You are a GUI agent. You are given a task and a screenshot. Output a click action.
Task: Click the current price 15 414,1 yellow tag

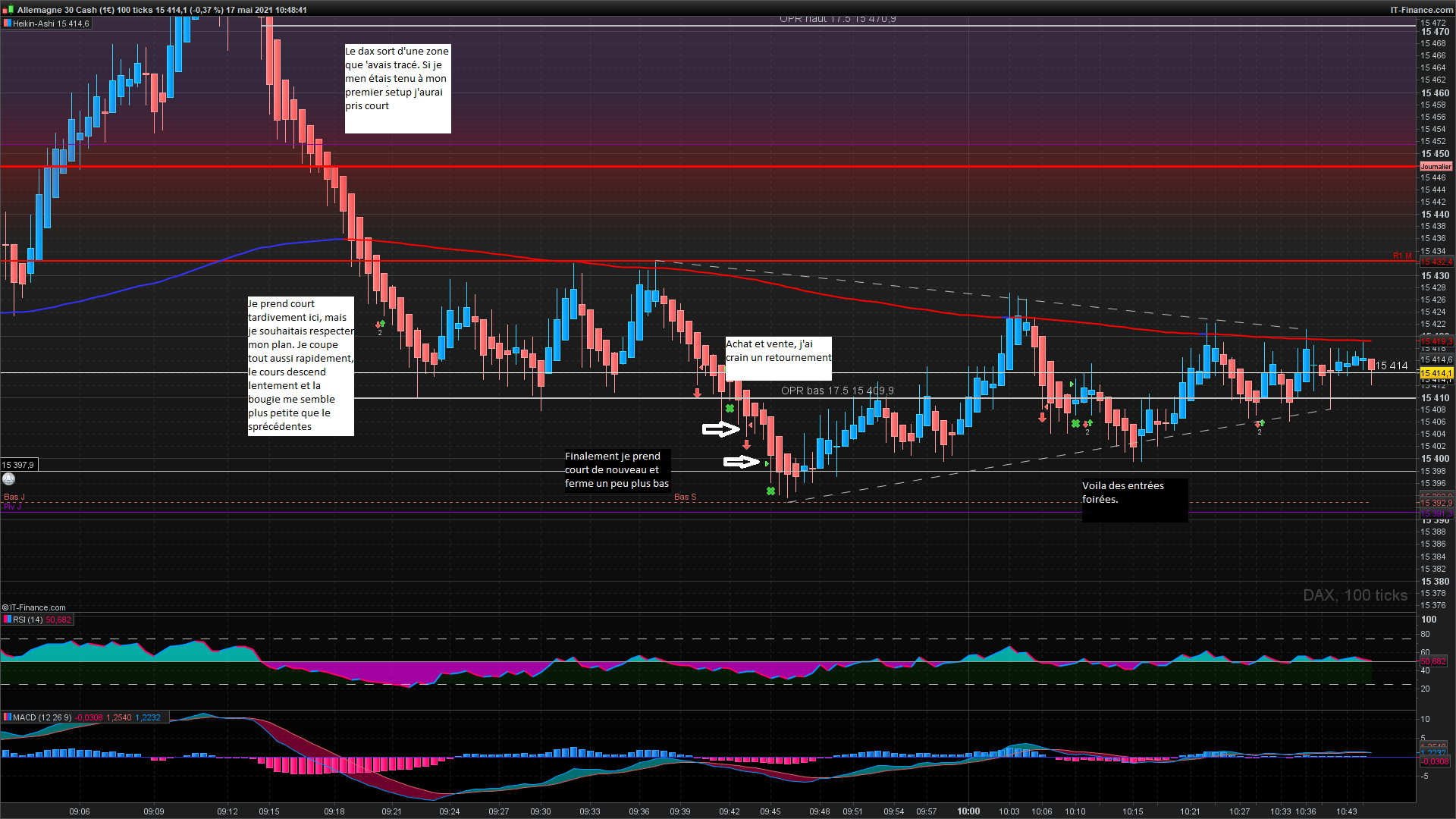pyautogui.click(x=1436, y=373)
